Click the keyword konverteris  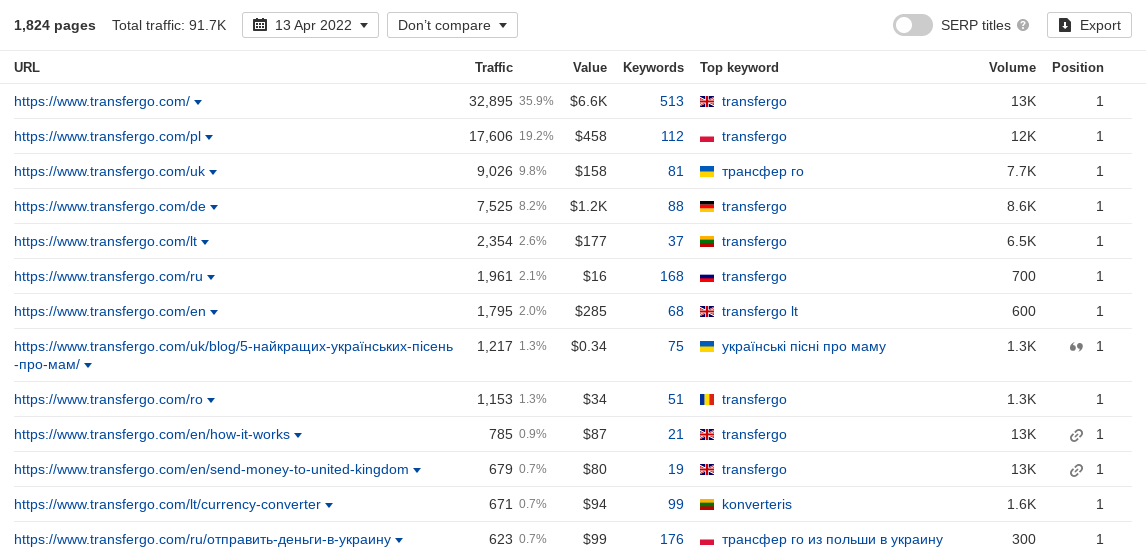(756, 505)
